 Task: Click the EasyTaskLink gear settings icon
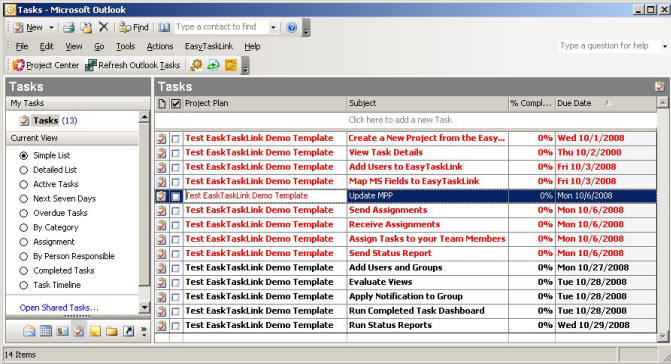click(x=196, y=65)
